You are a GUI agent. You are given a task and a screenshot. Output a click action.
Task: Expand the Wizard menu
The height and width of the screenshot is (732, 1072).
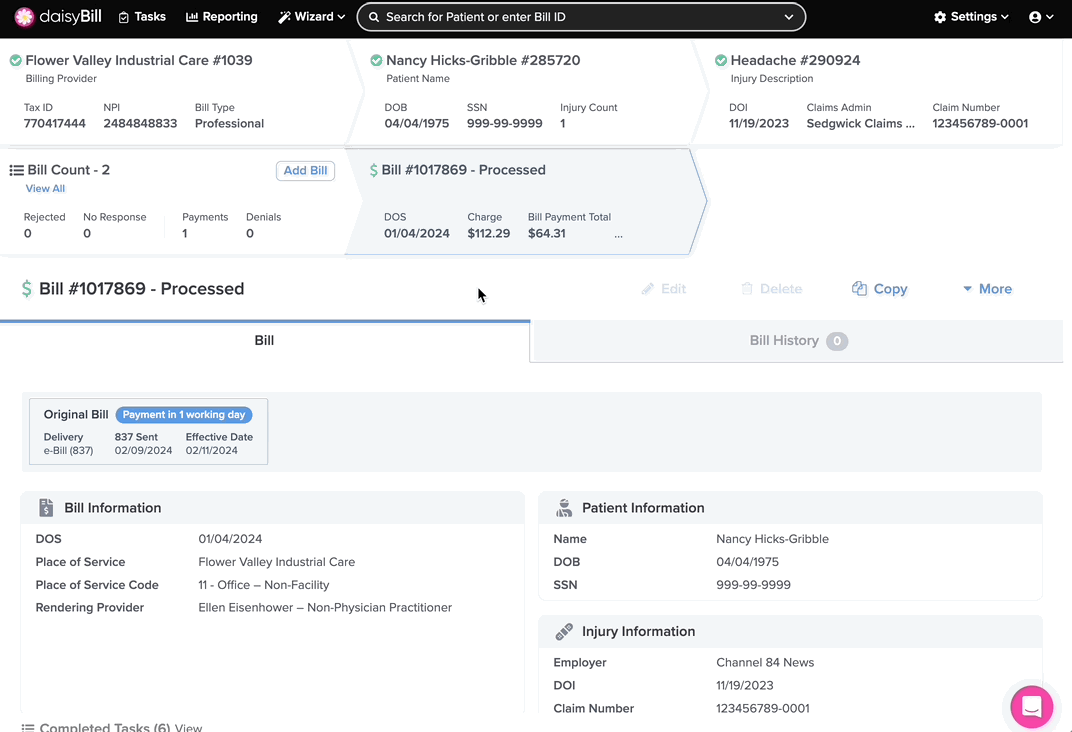pos(311,17)
